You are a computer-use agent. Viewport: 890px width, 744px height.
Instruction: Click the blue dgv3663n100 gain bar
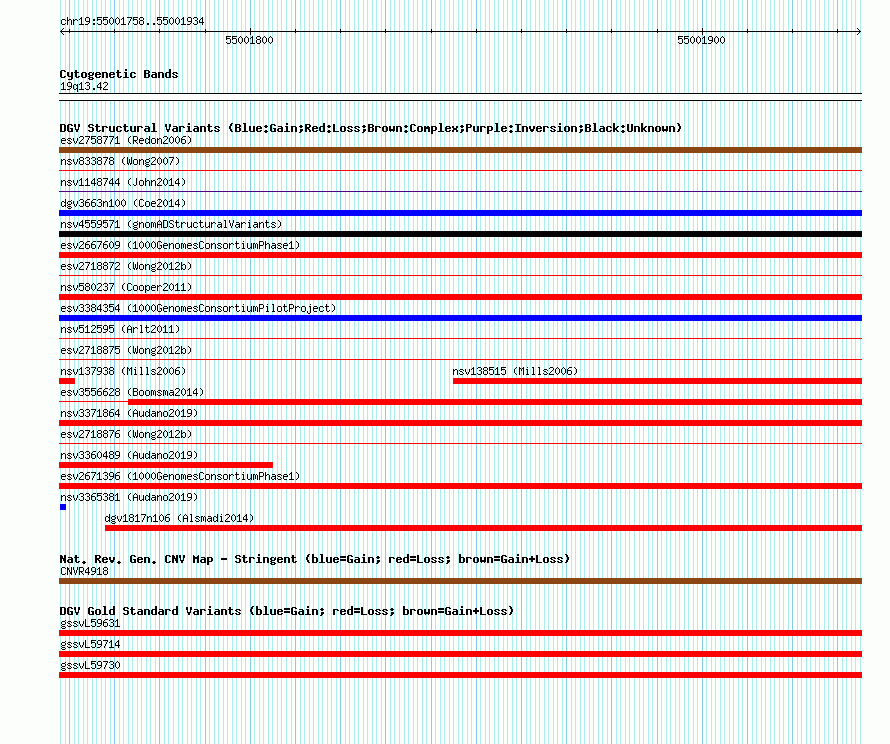pos(460,213)
